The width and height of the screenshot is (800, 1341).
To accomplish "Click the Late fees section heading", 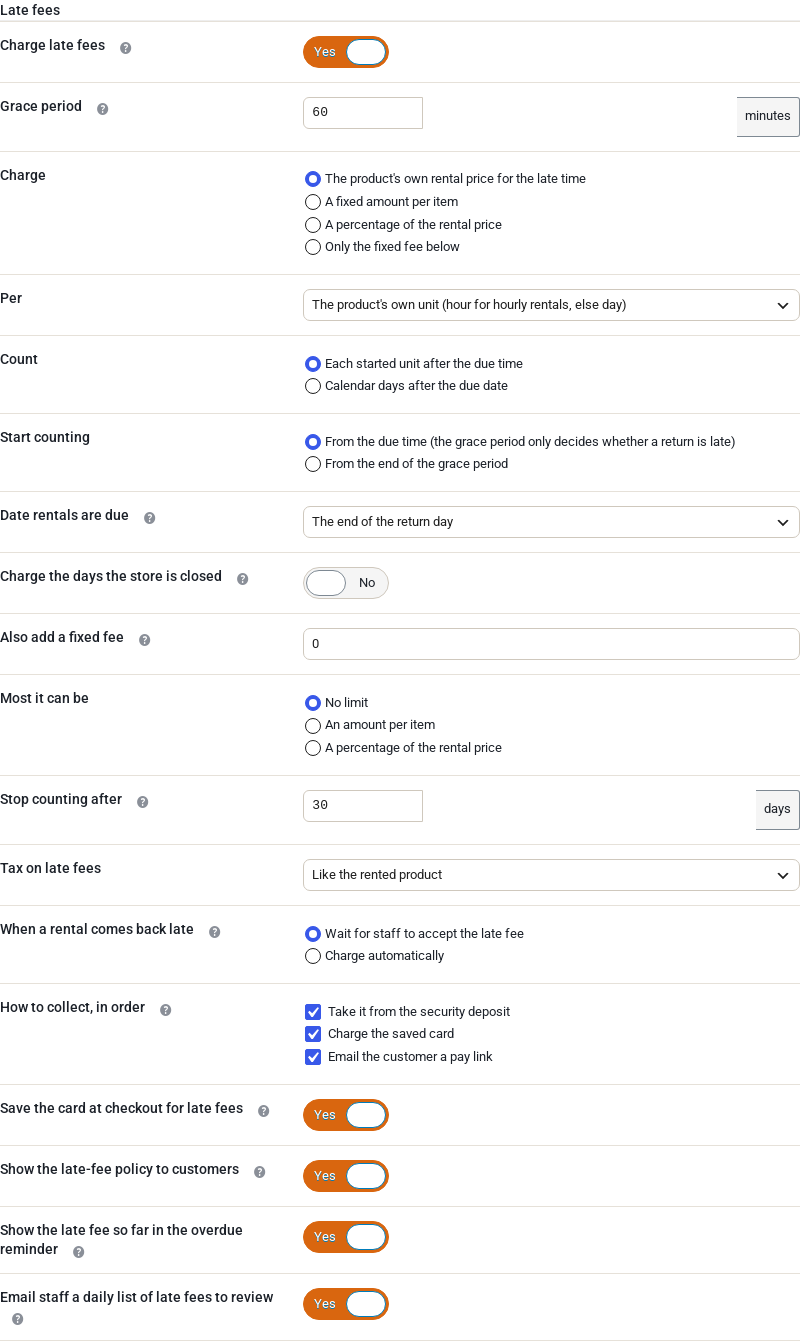I will click(30, 10).
